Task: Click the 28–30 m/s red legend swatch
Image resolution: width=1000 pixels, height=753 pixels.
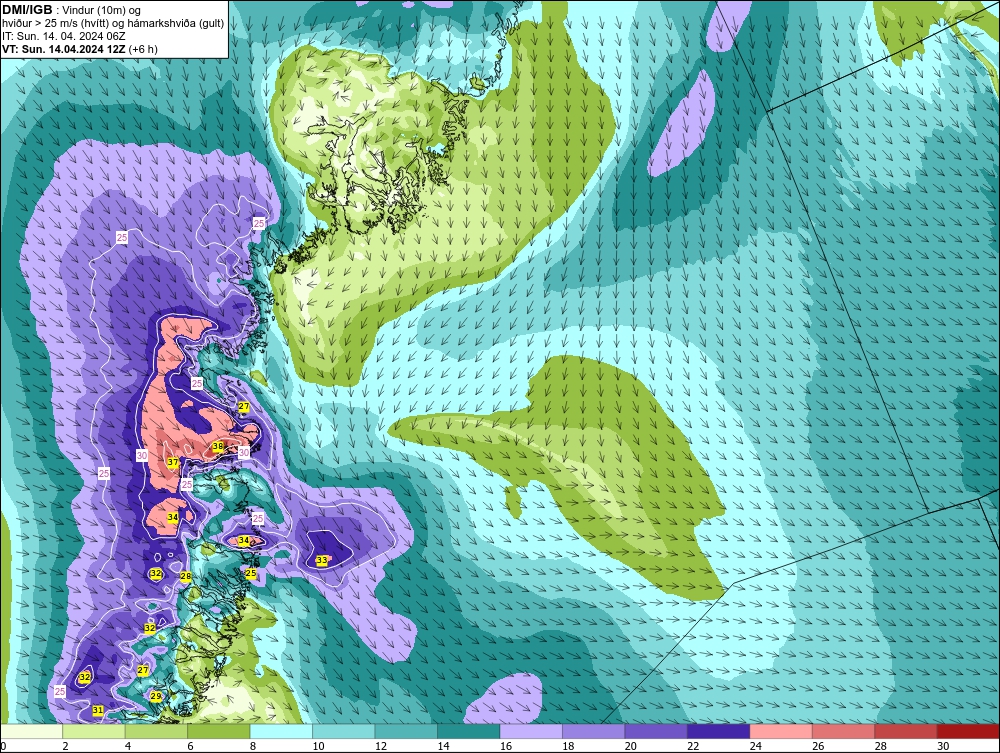Action: [x=906, y=731]
